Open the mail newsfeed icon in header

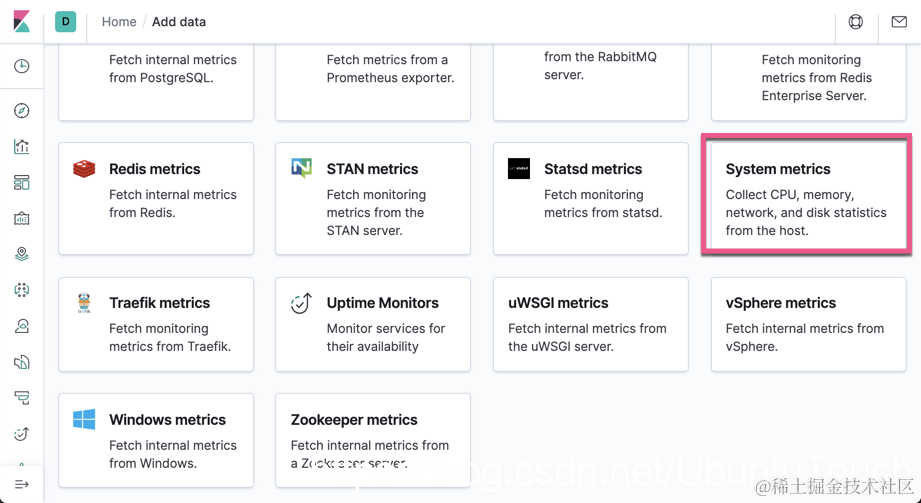899,22
